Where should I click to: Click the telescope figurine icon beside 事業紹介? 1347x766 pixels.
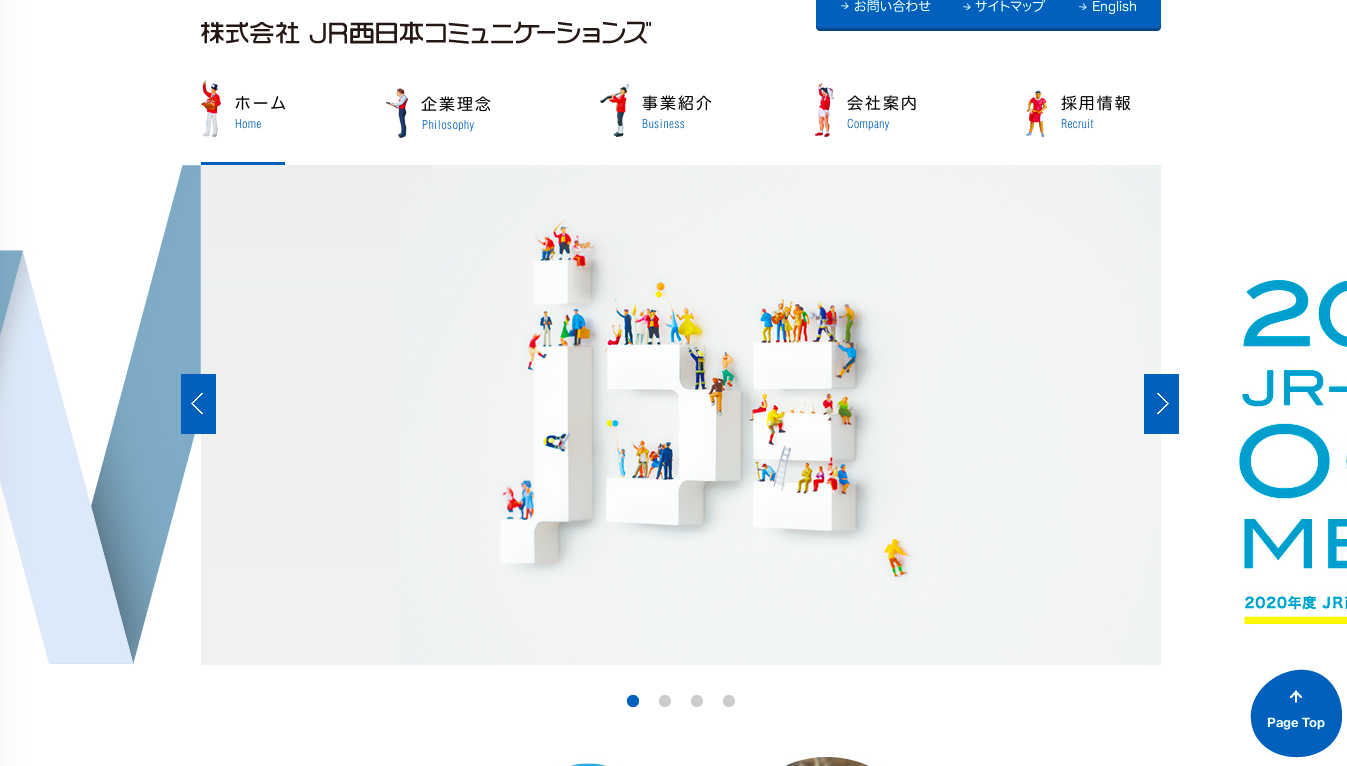click(616, 110)
